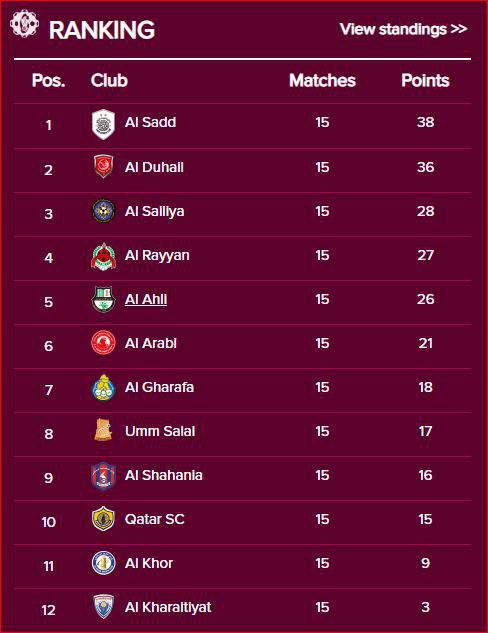This screenshot has height=633, width=488.
Task: Open the Al Ahli green crest
Action: tap(103, 300)
